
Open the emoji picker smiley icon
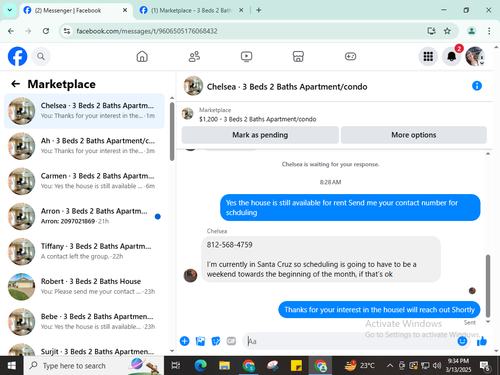(462, 341)
